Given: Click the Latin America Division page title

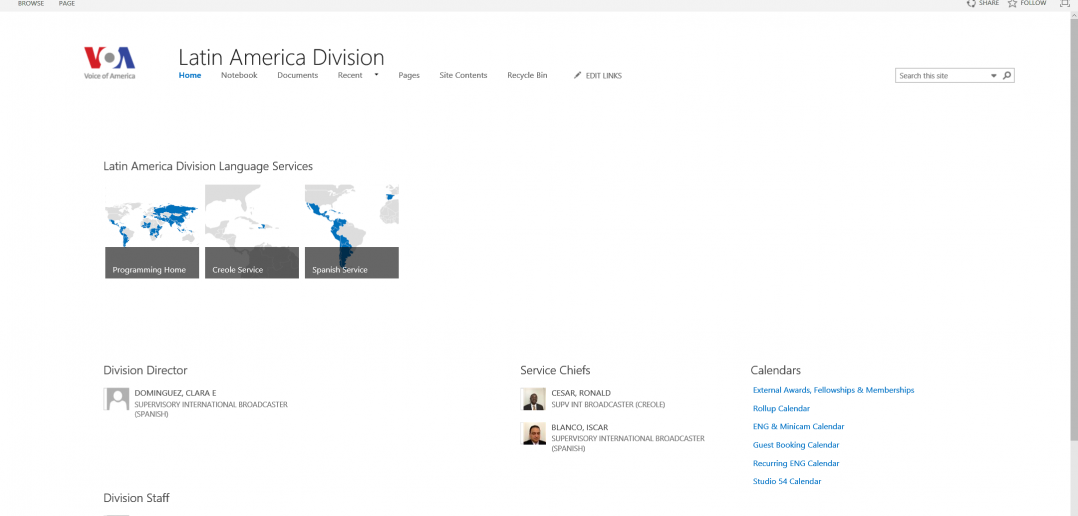Looking at the screenshot, I should [x=281, y=57].
